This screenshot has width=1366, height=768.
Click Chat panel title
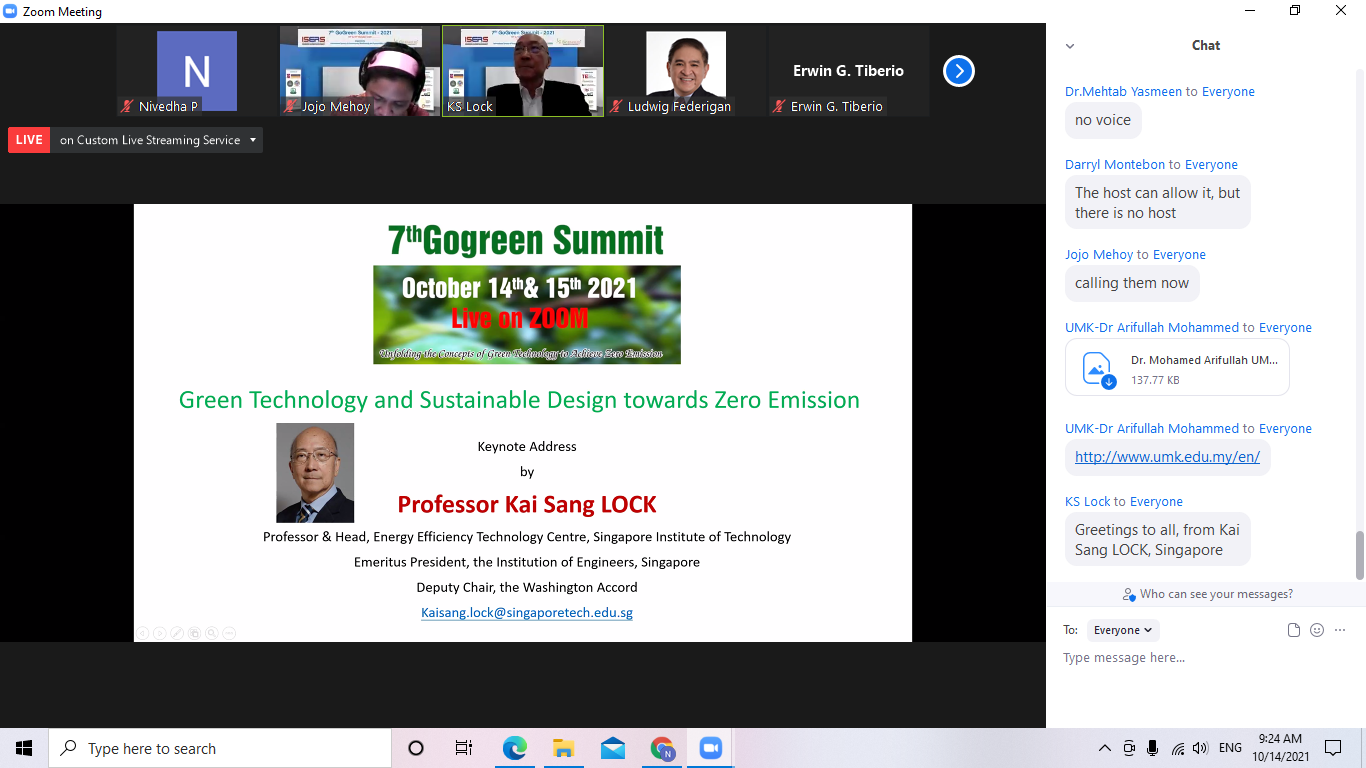1206,45
